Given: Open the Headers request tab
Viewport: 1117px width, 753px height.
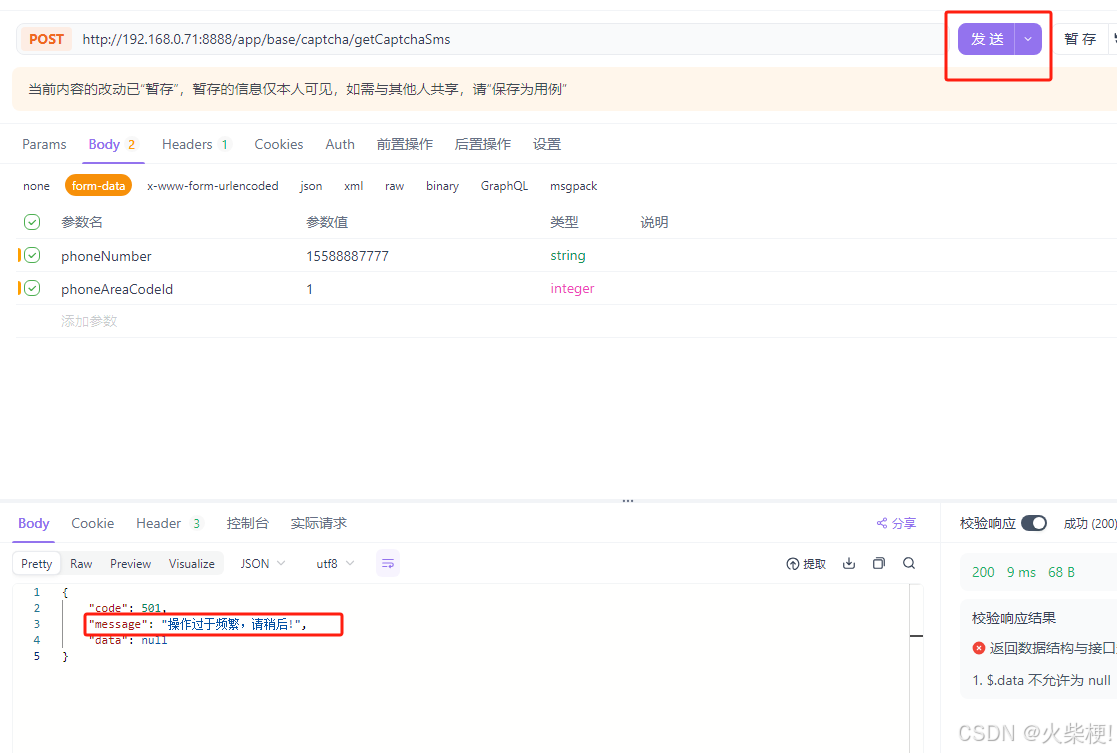Looking at the screenshot, I should tap(195, 144).
